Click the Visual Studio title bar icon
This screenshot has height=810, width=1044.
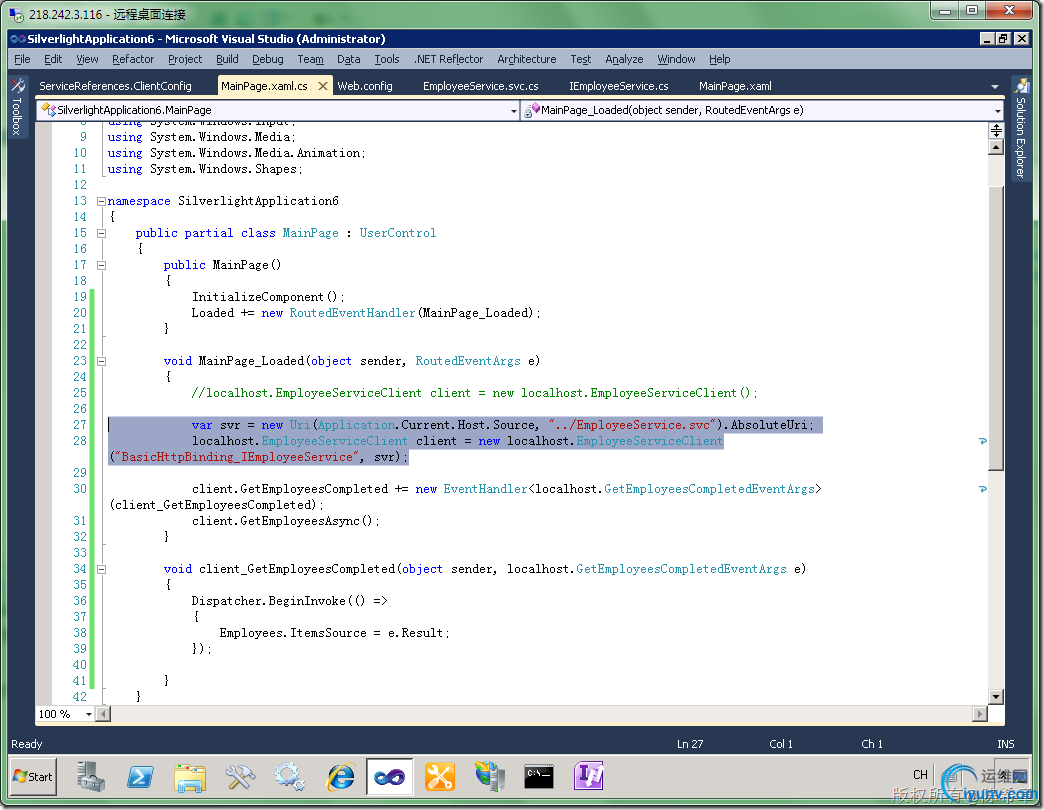click(18, 39)
